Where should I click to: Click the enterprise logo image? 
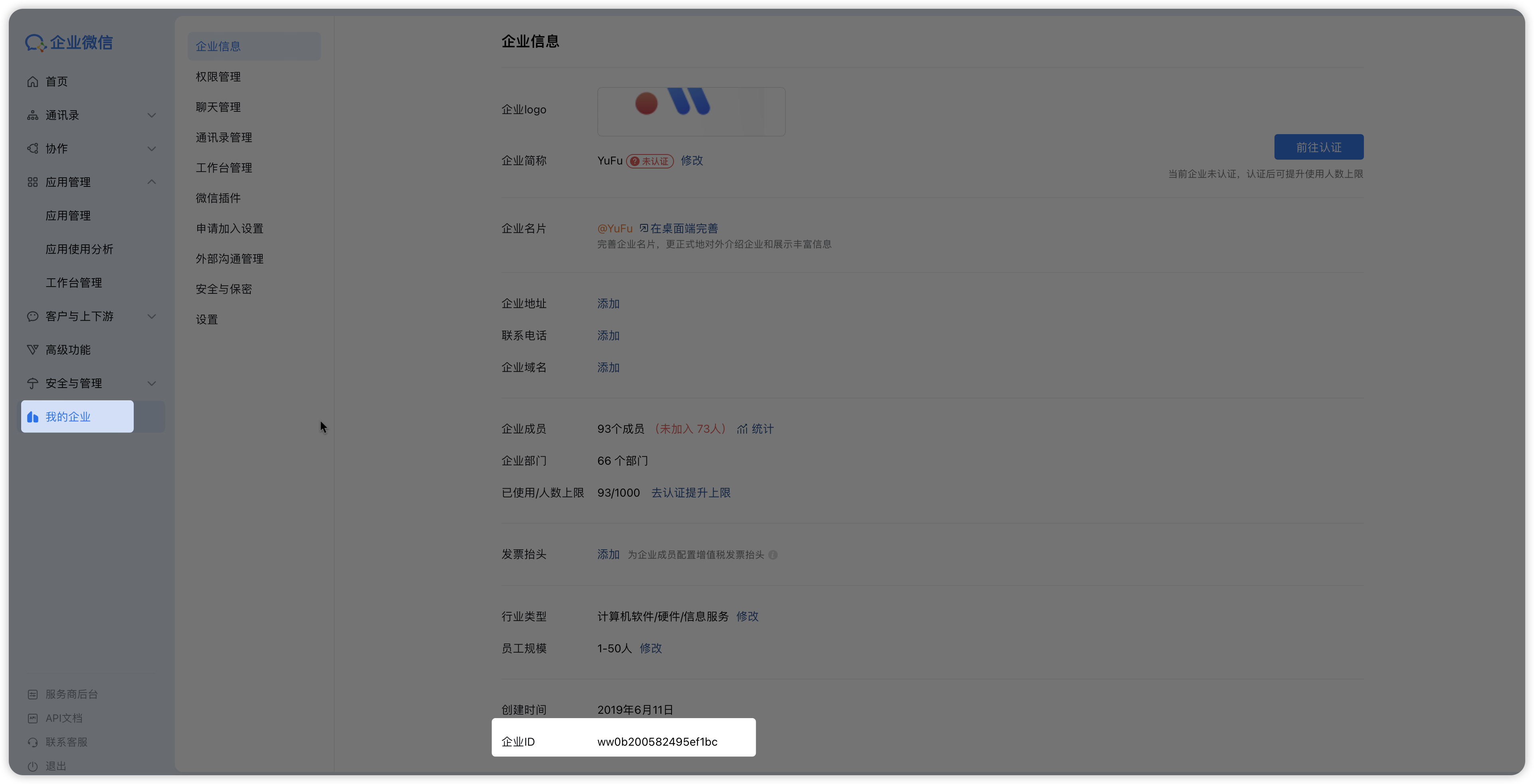(691, 111)
